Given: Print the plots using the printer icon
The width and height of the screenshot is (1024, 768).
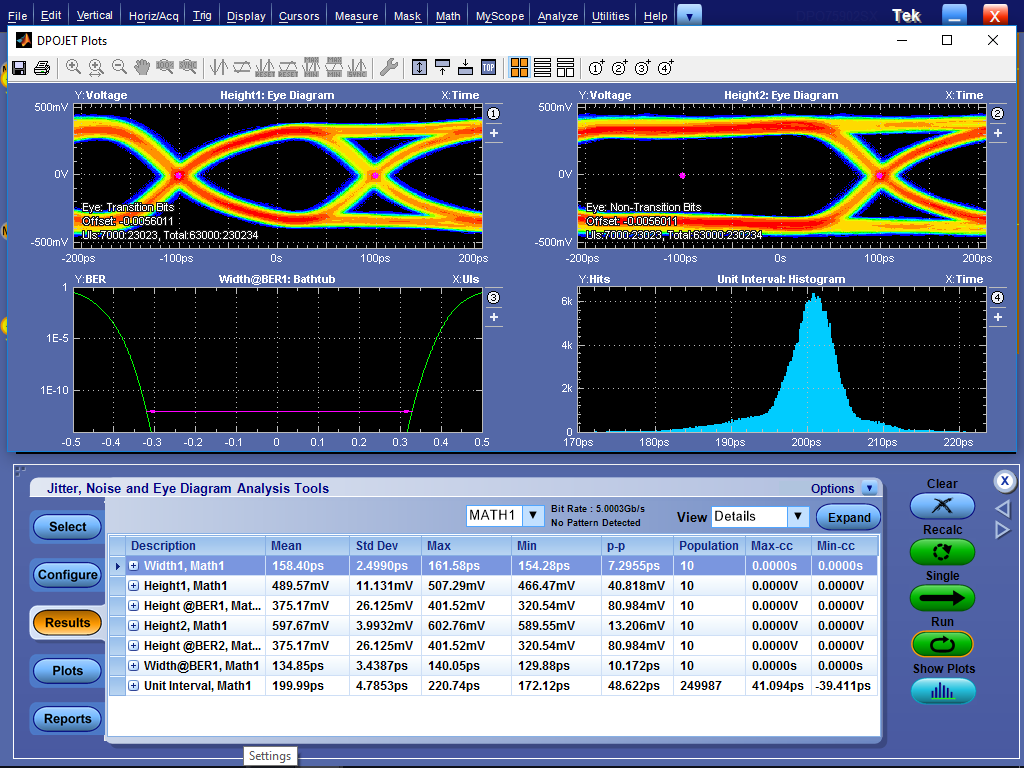Looking at the screenshot, I should pyautogui.click(x=42, y=67).
